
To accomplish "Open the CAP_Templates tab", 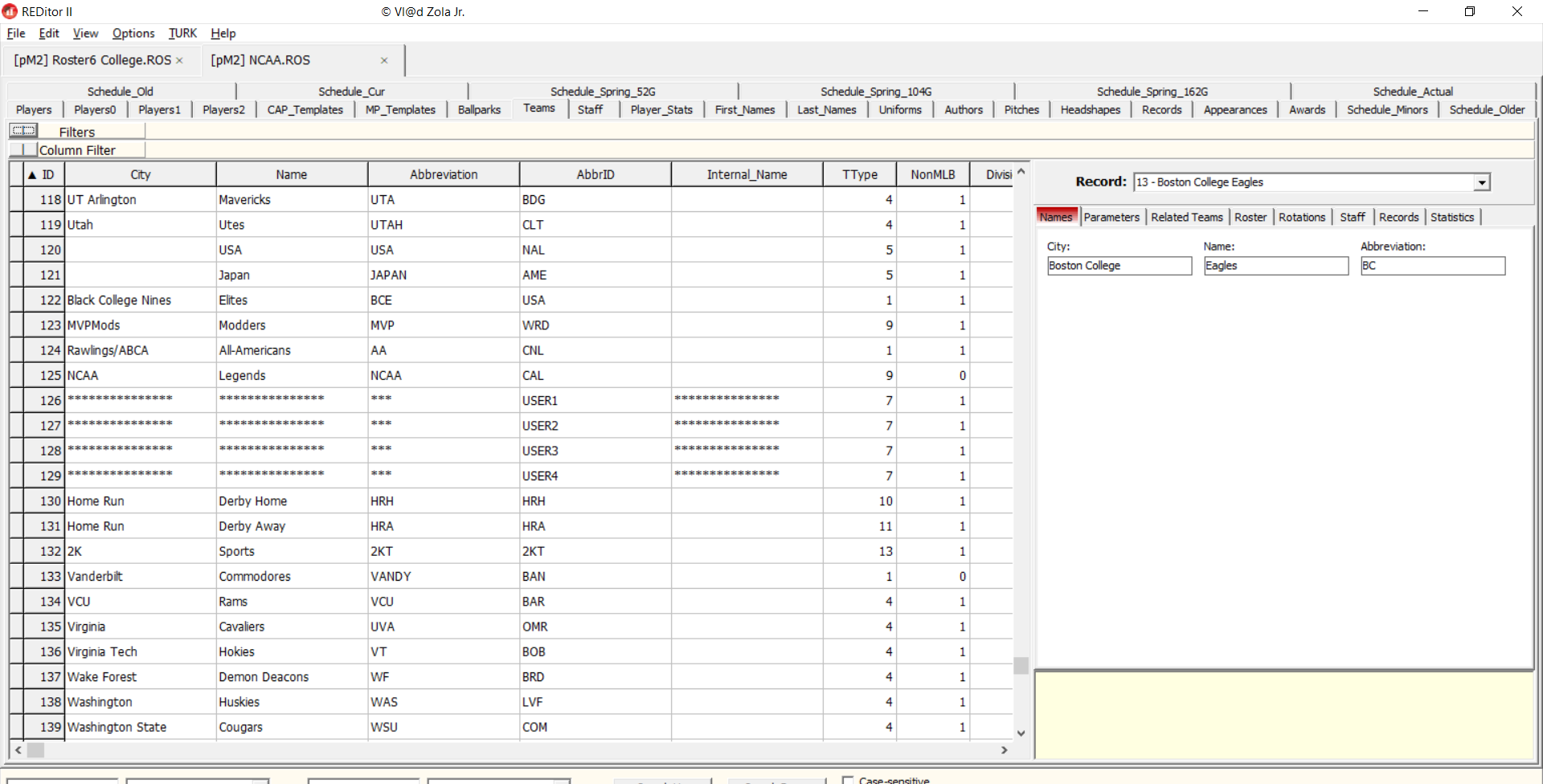I will click(305, 109).
